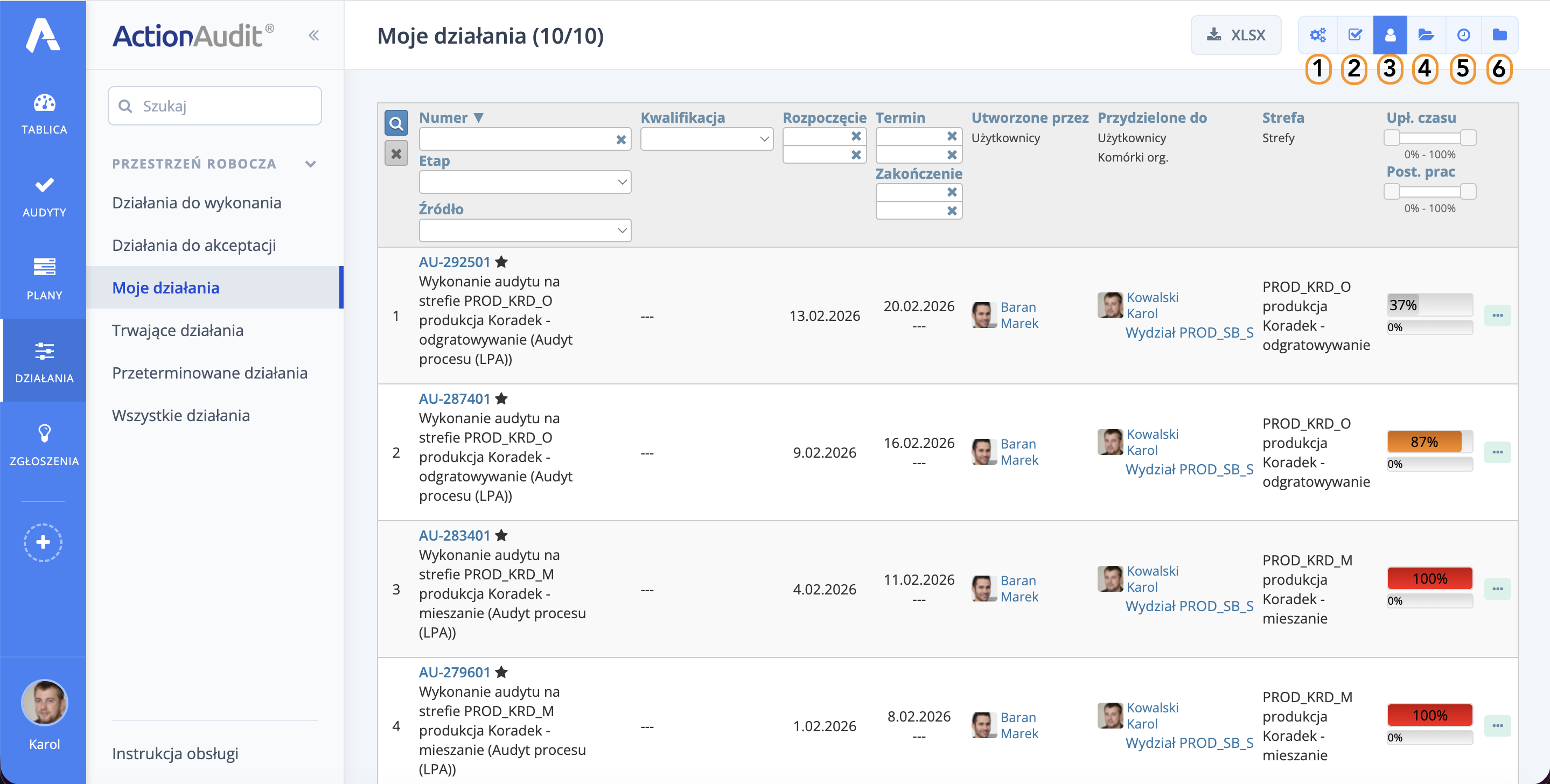Open the Tablica dashboard icon
This screenshot has width=1550, height=784.
44,113
